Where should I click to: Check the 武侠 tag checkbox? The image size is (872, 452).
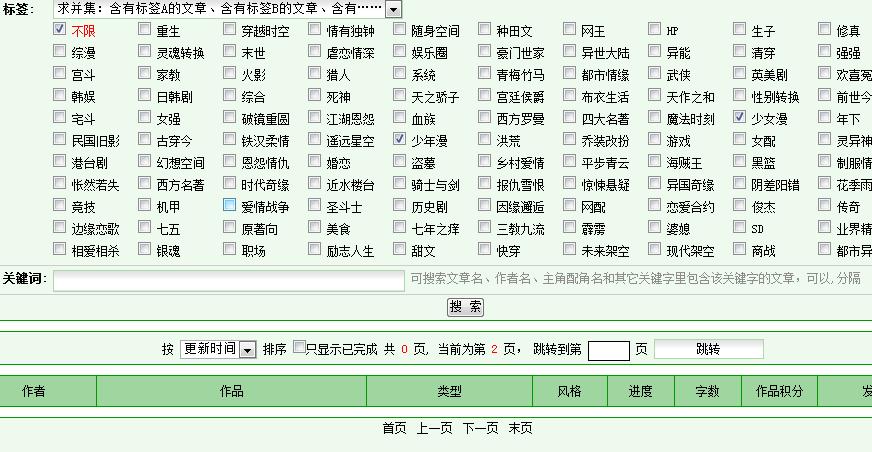point(655,74)
